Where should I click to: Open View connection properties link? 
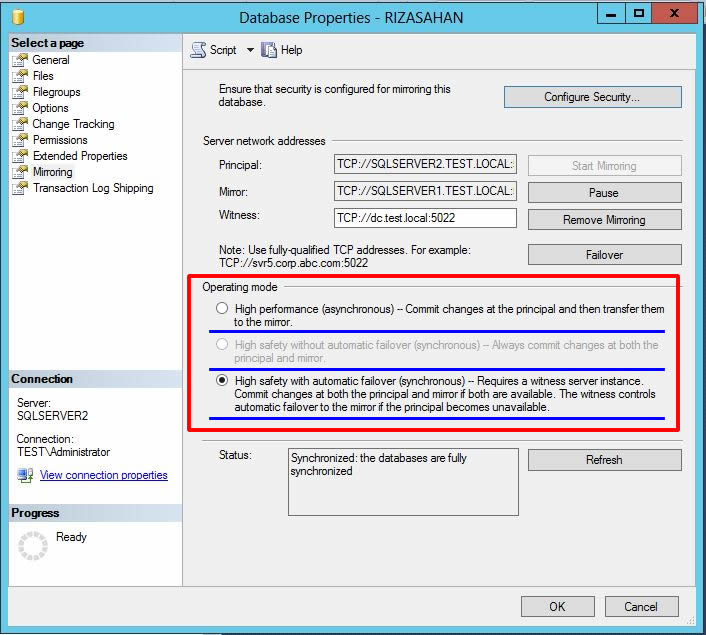pyautogui.click(x=103, y=475)
